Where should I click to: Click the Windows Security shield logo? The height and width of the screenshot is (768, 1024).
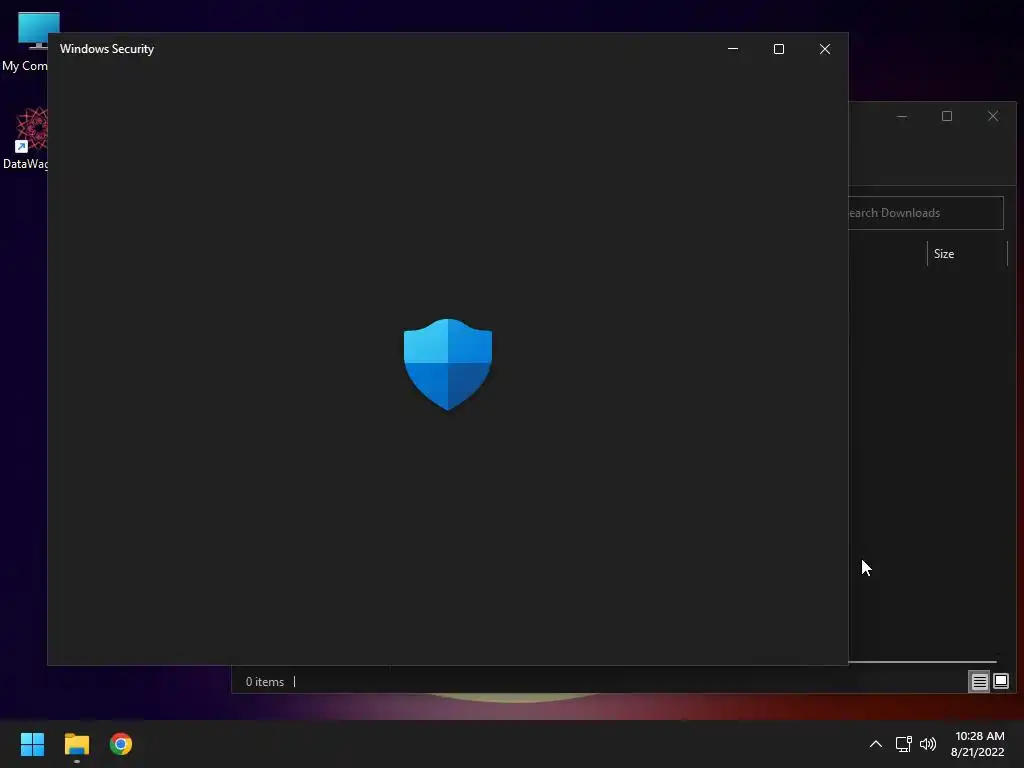[448, 364]
